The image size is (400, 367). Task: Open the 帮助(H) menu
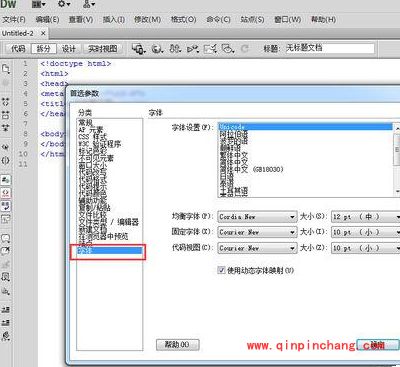[323, 20]
